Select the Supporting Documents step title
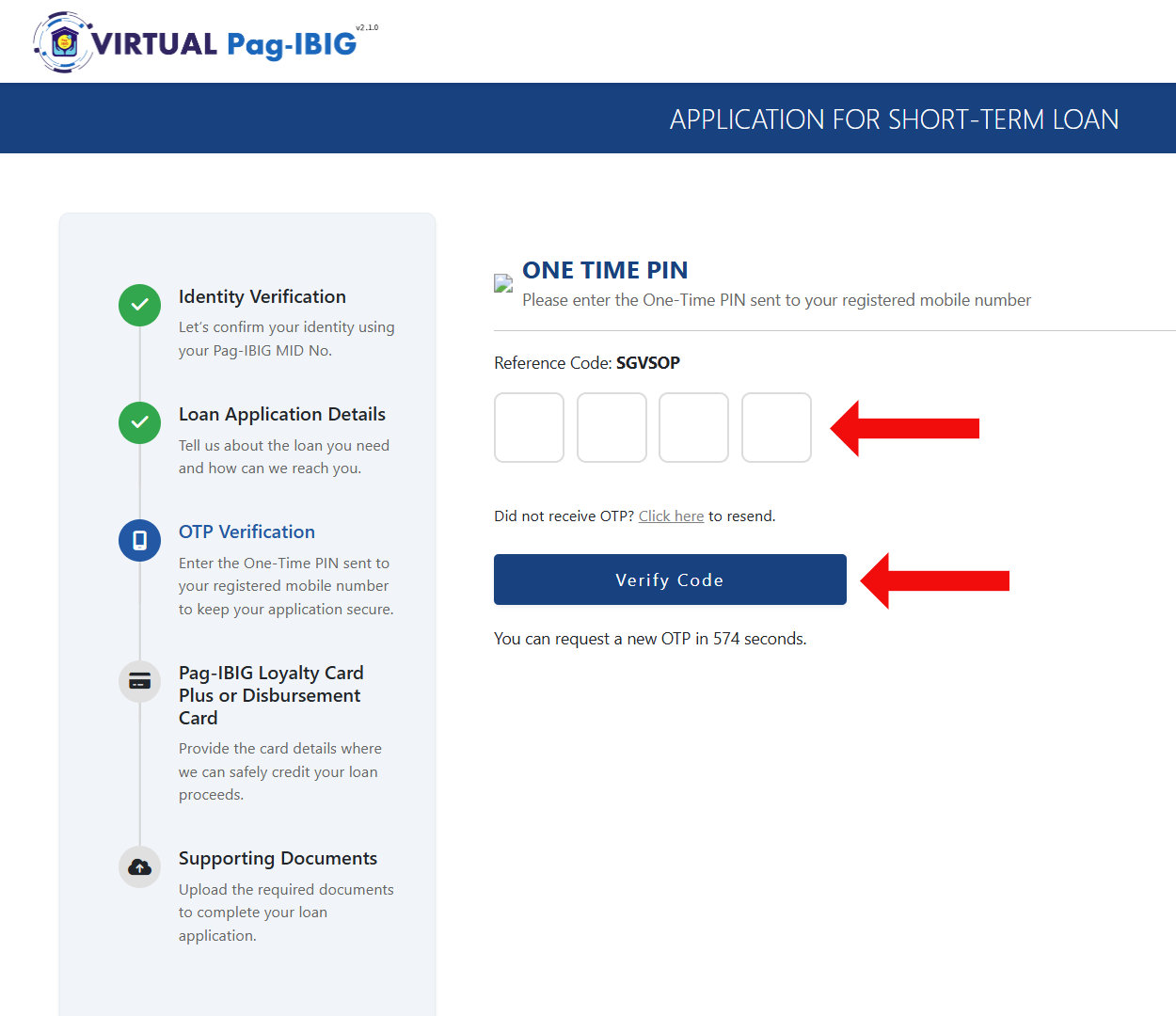 [278, 858]
